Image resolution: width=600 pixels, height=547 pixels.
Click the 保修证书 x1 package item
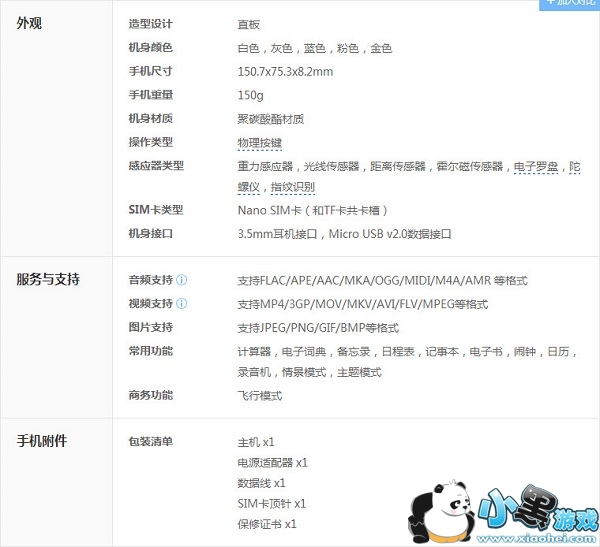tap(267, 524)
